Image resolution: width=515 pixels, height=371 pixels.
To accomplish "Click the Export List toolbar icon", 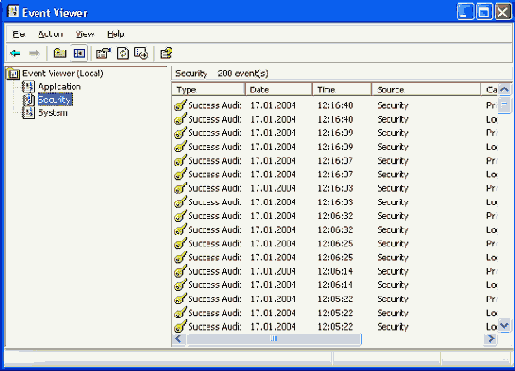I will pyautogui.click(x=141, y=53).
